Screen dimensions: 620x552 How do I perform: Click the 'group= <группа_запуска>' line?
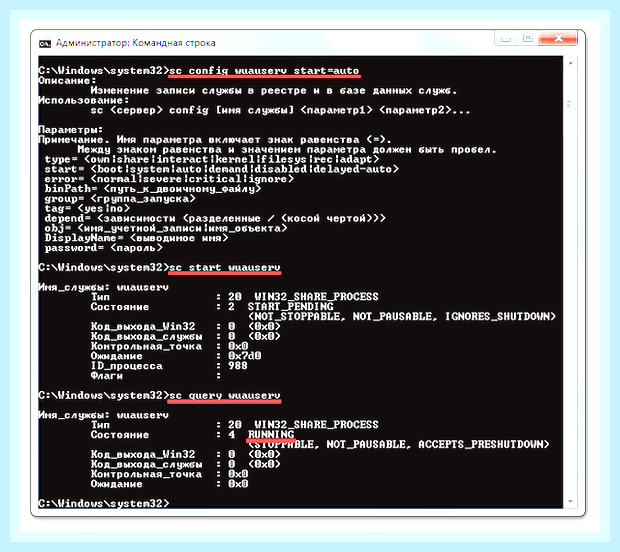pyautogui.click(x=120, y=199)
